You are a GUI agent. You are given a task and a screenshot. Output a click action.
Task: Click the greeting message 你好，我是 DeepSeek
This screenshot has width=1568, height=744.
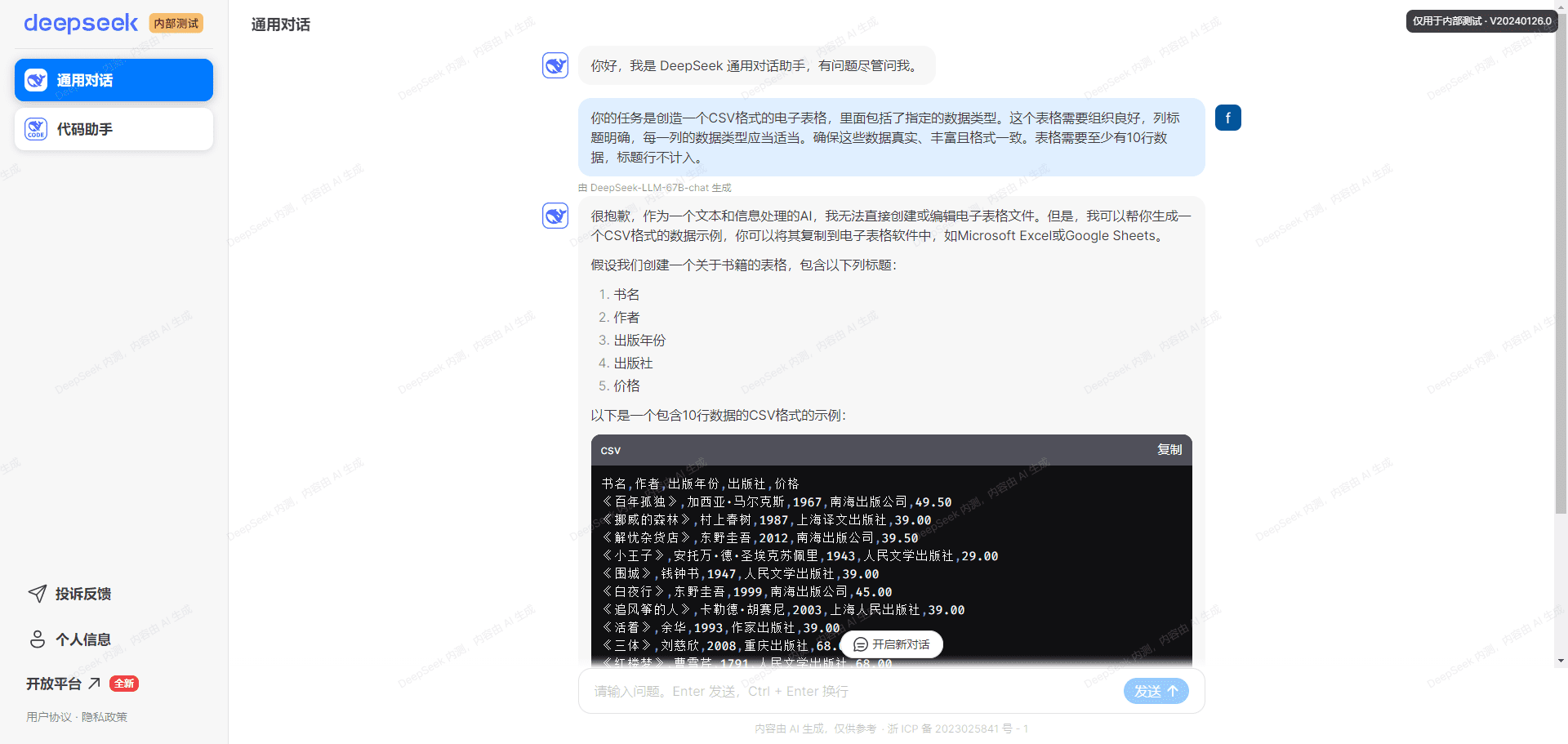tap(756, 65)
